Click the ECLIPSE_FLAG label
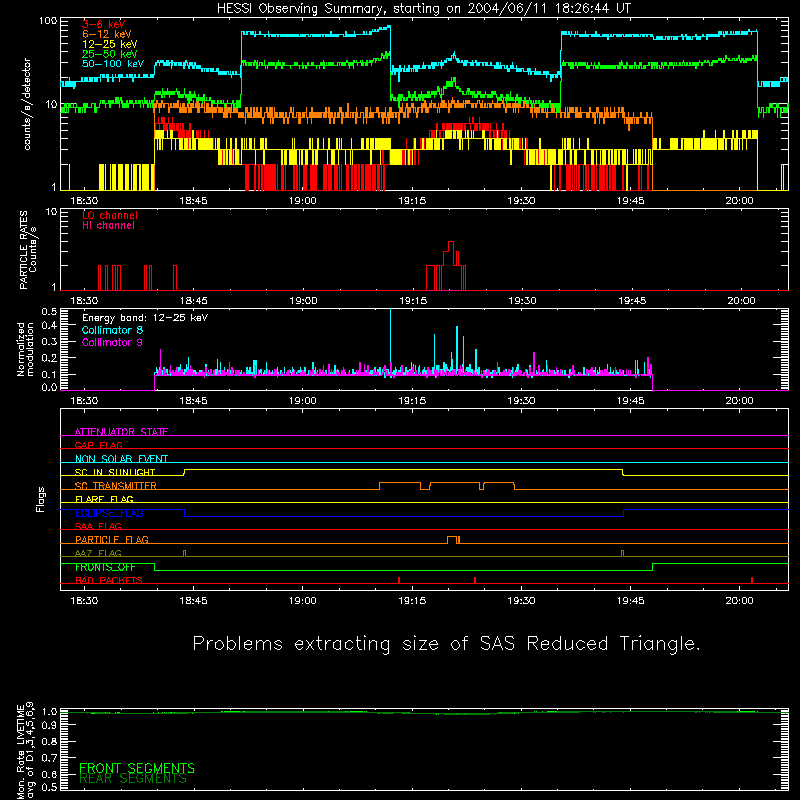This screenshot has width=800, height=800. (109, 513)
